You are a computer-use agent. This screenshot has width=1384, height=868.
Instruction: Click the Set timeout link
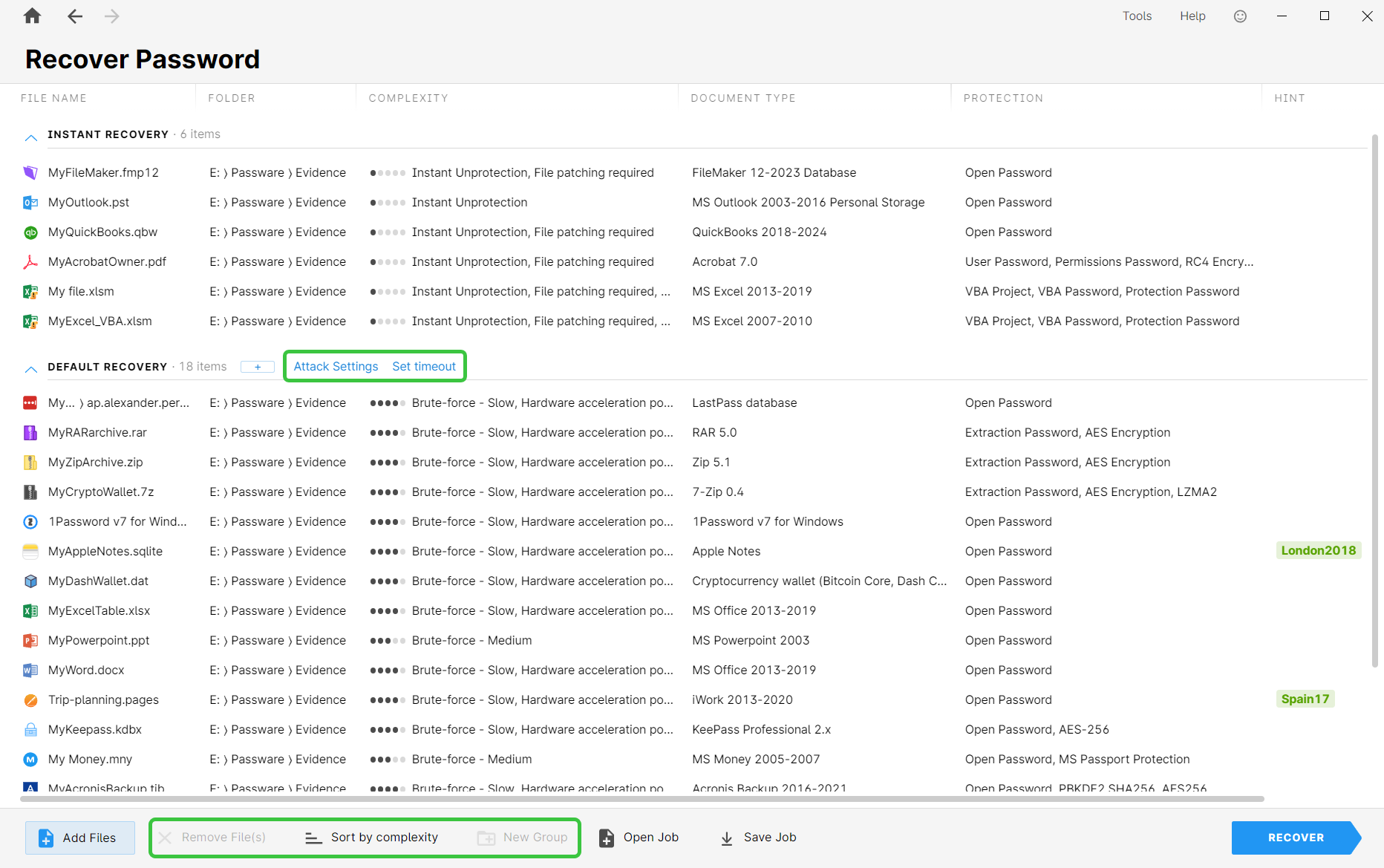click(x=424, y=366)
